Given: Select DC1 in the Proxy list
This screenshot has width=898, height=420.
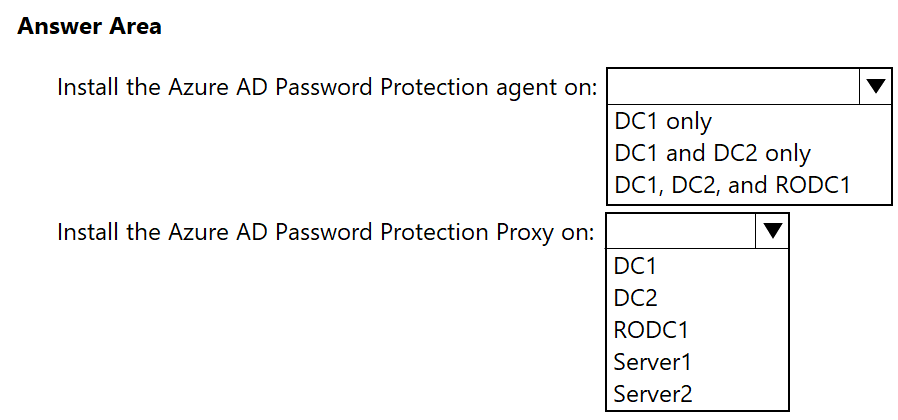Looking at the screenshot, I should pyautogui.click(x=635, y=266).
